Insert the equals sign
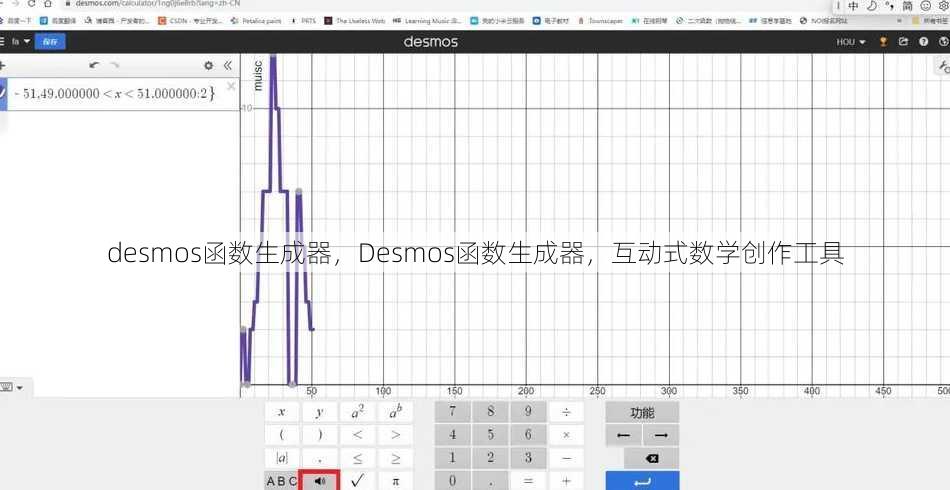950x490 pixels. (528, 481)
